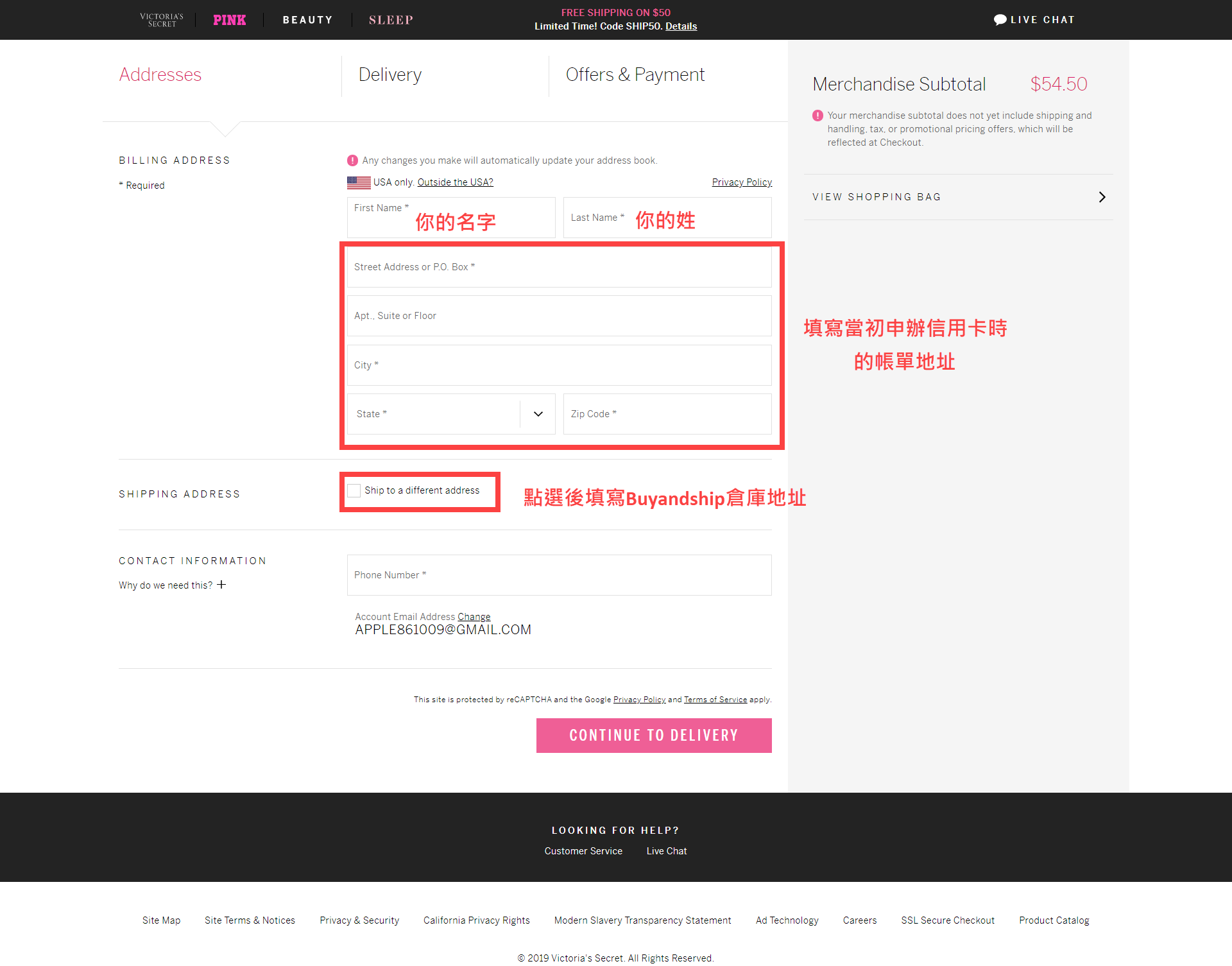Follow the Outside the USA link
The height and width of the screenshot is (966, 1232).
click(x=455, y=182)
